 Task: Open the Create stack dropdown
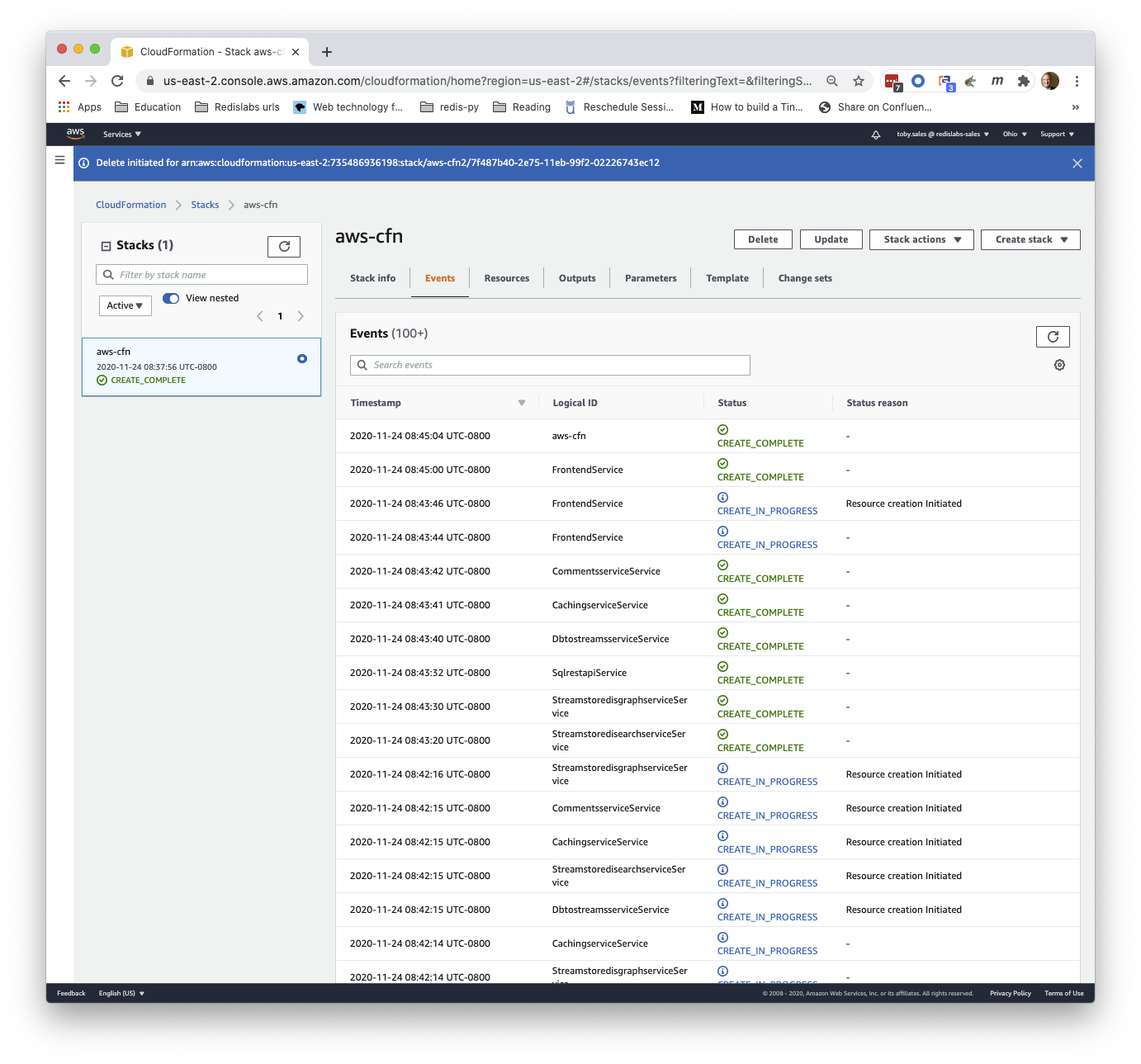1030,239
